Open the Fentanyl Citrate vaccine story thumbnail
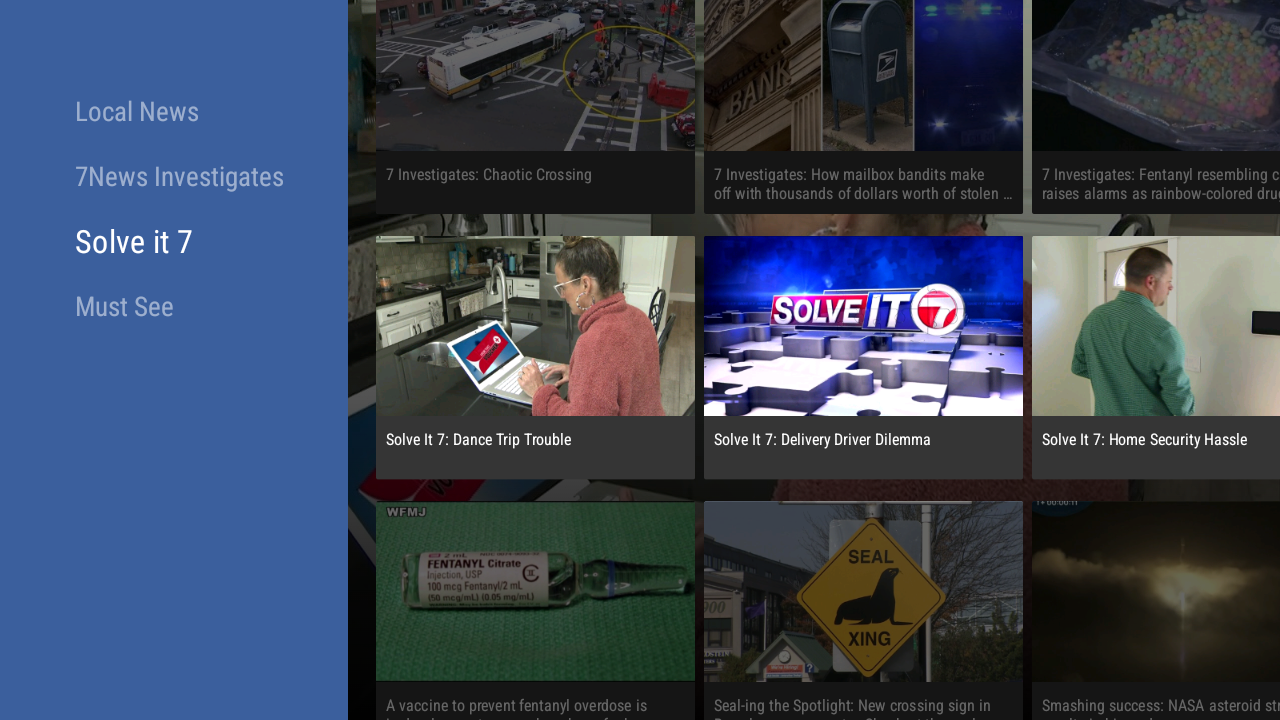The image size is (1280, 720). 535,591
